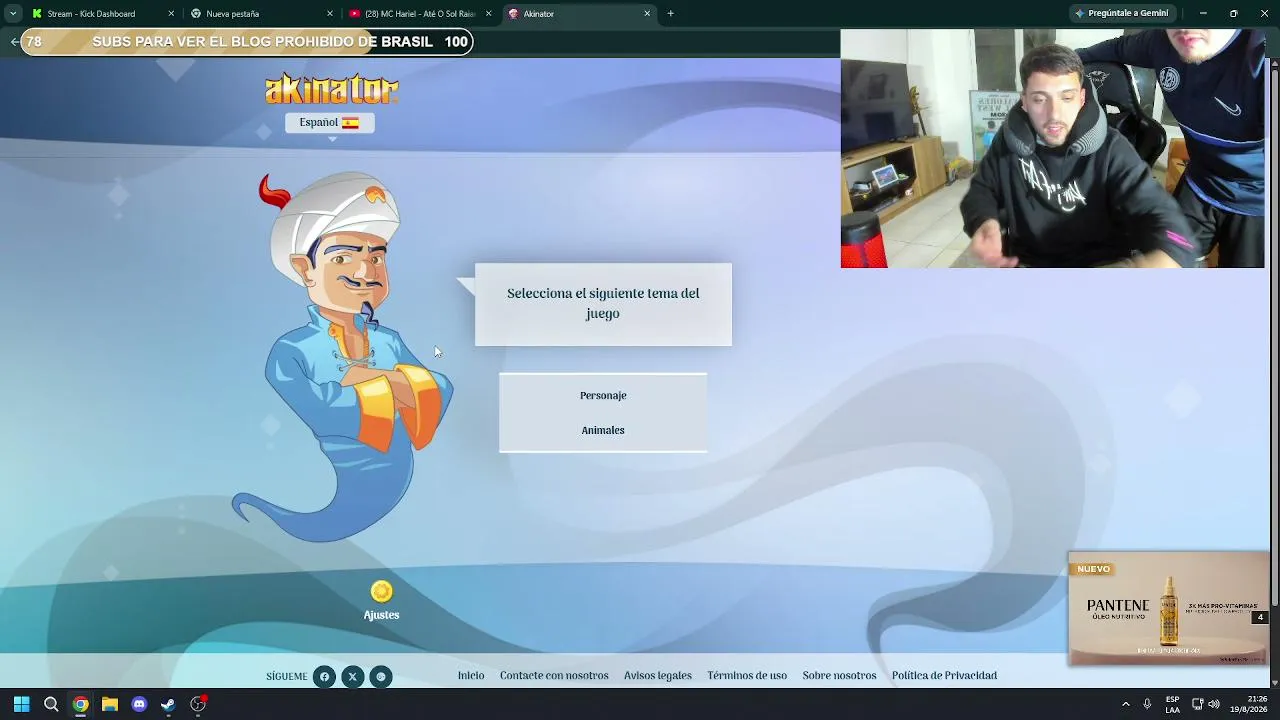This screenshot has width=1280, height=720.
Task: Click the streamer webcam overlay
Action: (1052, 148)
